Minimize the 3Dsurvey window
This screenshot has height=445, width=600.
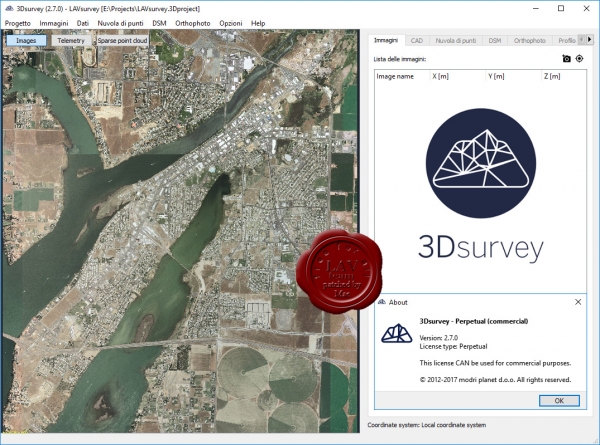click(535, 8)
